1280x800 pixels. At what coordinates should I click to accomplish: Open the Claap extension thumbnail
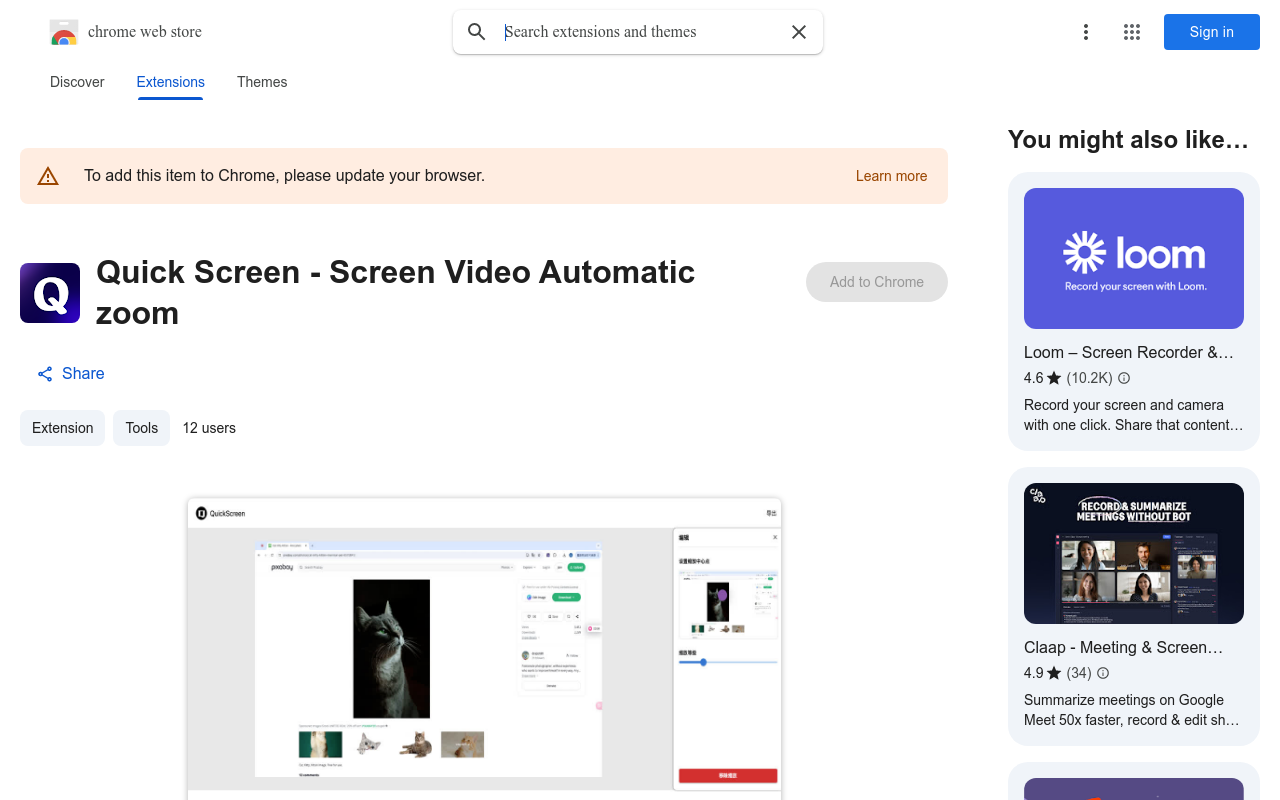(x=1133, y=553)
